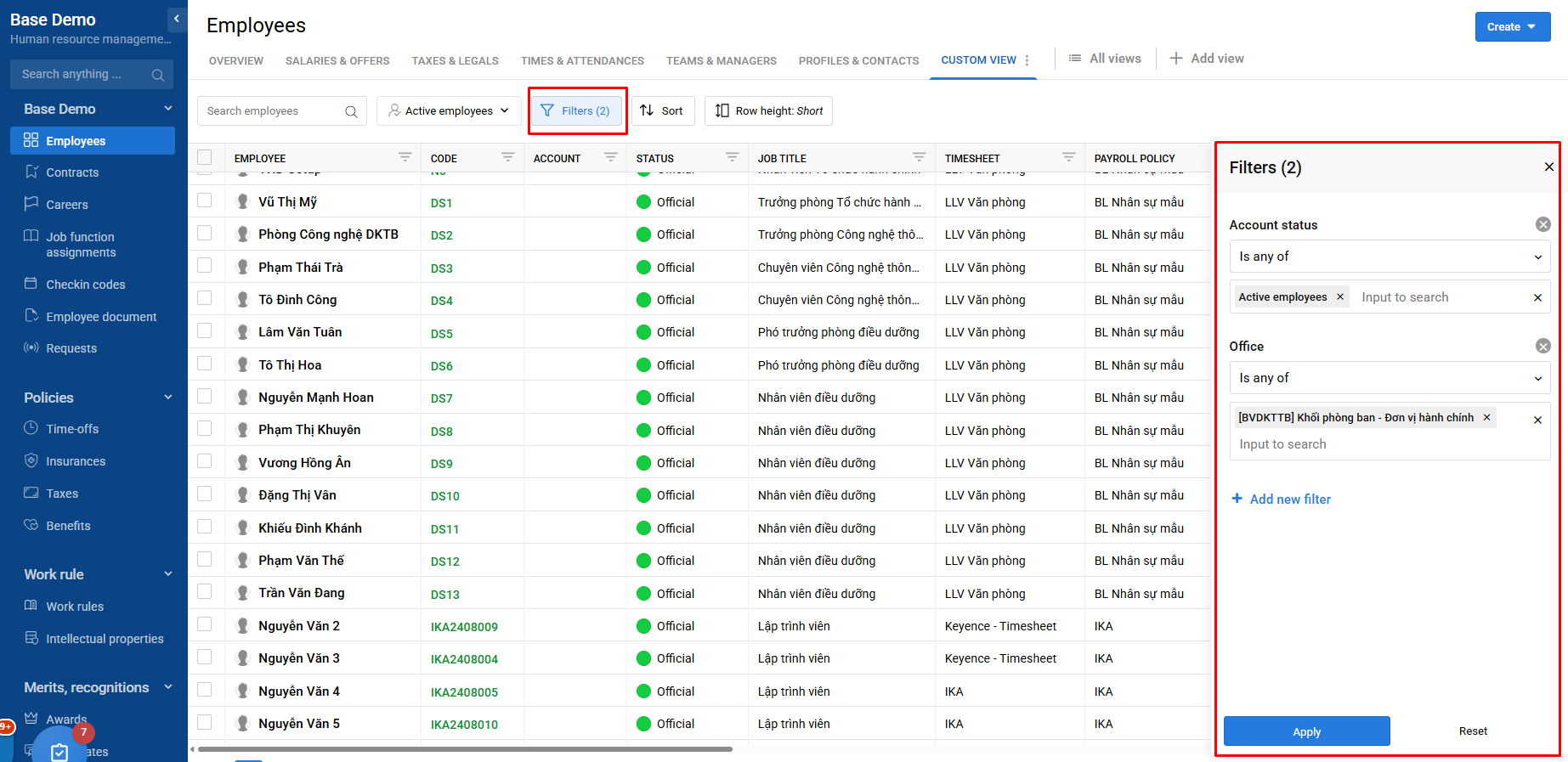The height and width of the screenshot is (762, 1568).
Task: Switch to Teams & Managers tab
Action: (x=722, y=61)
